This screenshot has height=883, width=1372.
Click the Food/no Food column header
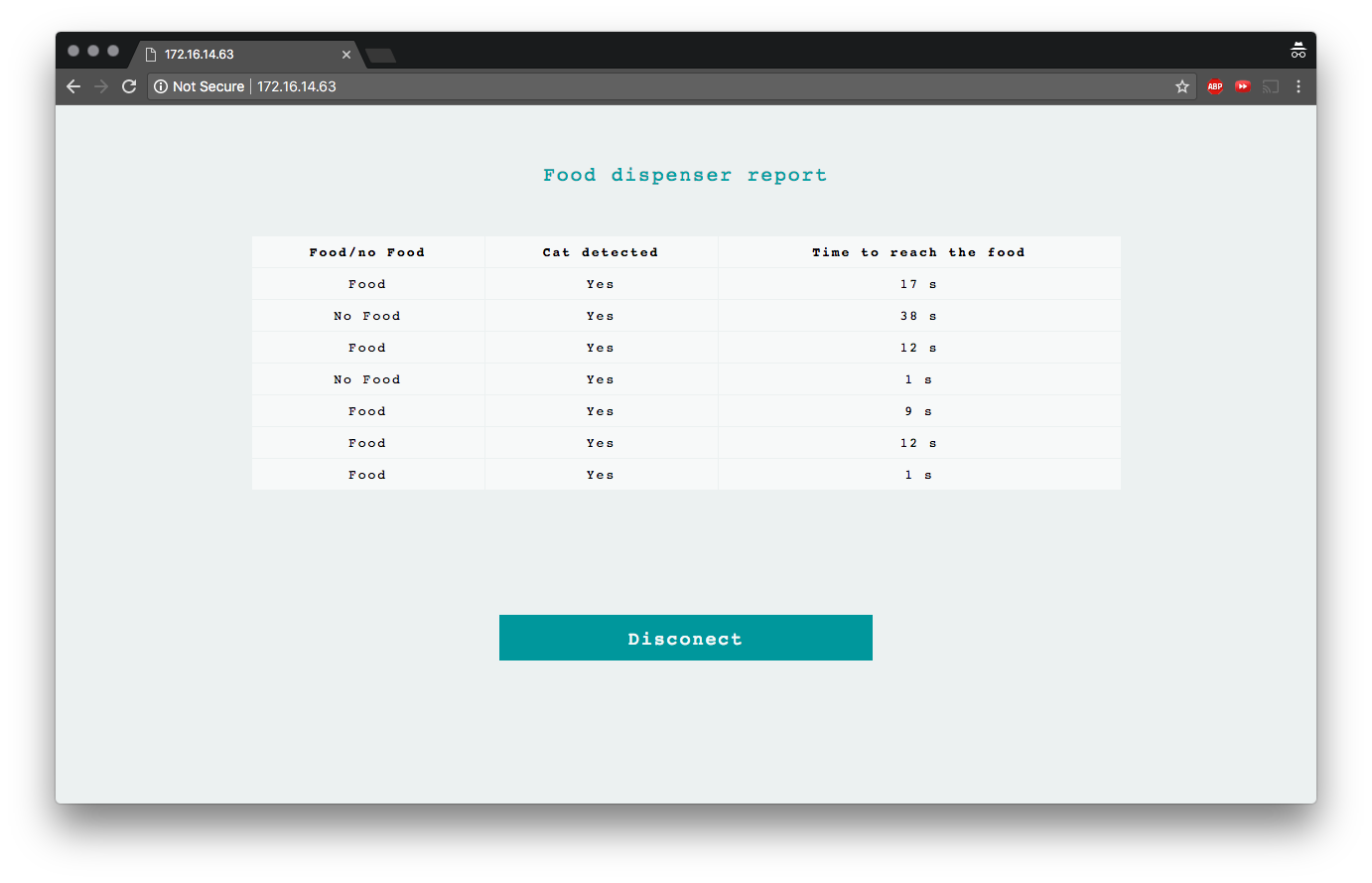point(367,252)
